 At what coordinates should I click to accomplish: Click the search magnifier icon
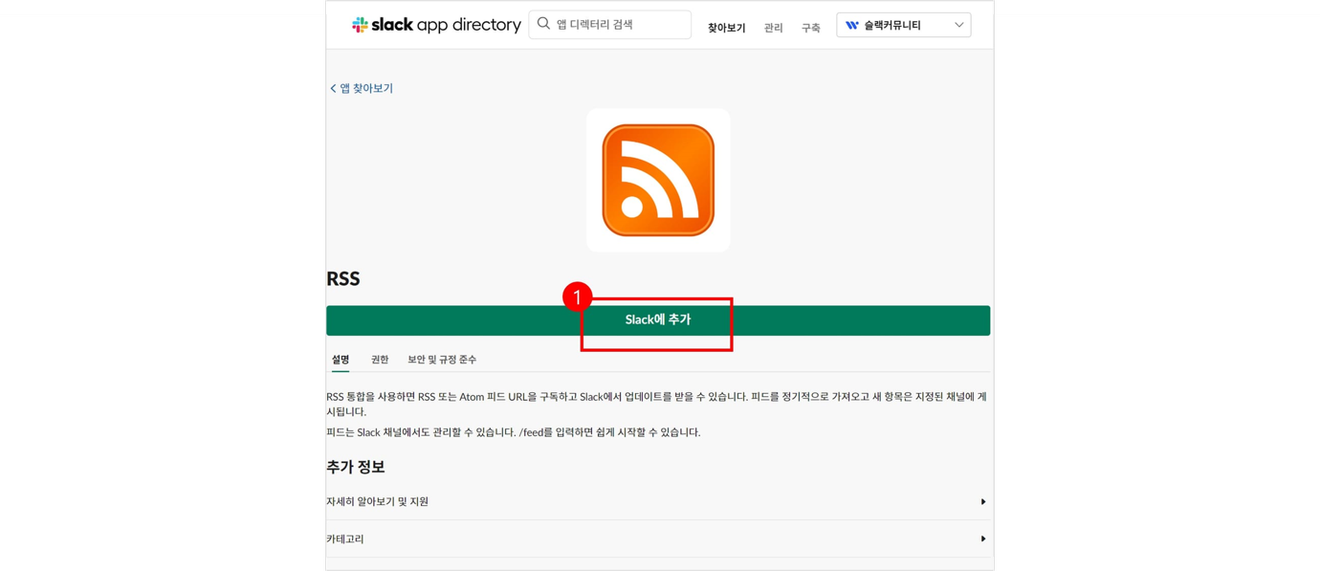pos(543,24)
